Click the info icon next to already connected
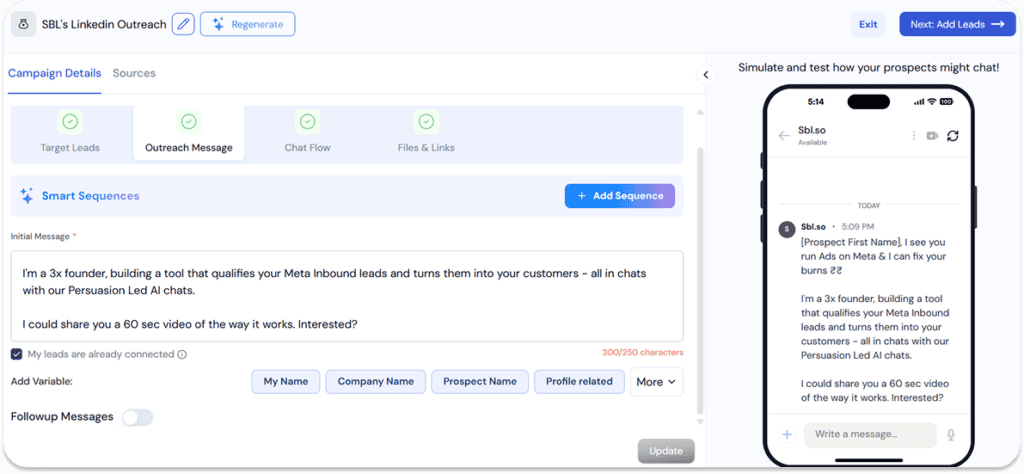The width and height of the screenshot is (1024, 474). pos(182,354)
